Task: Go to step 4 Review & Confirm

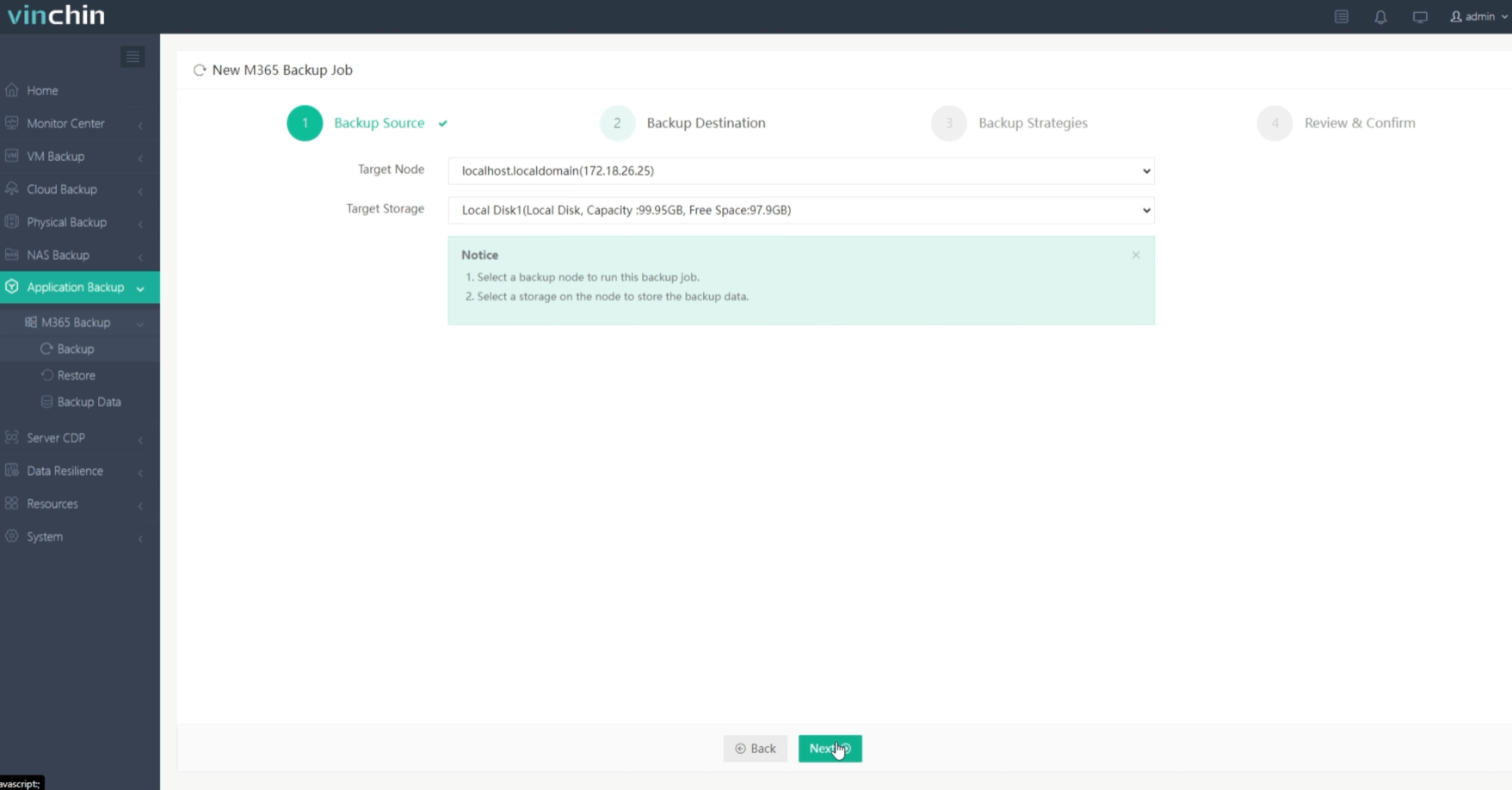Action: (1336, 123)
